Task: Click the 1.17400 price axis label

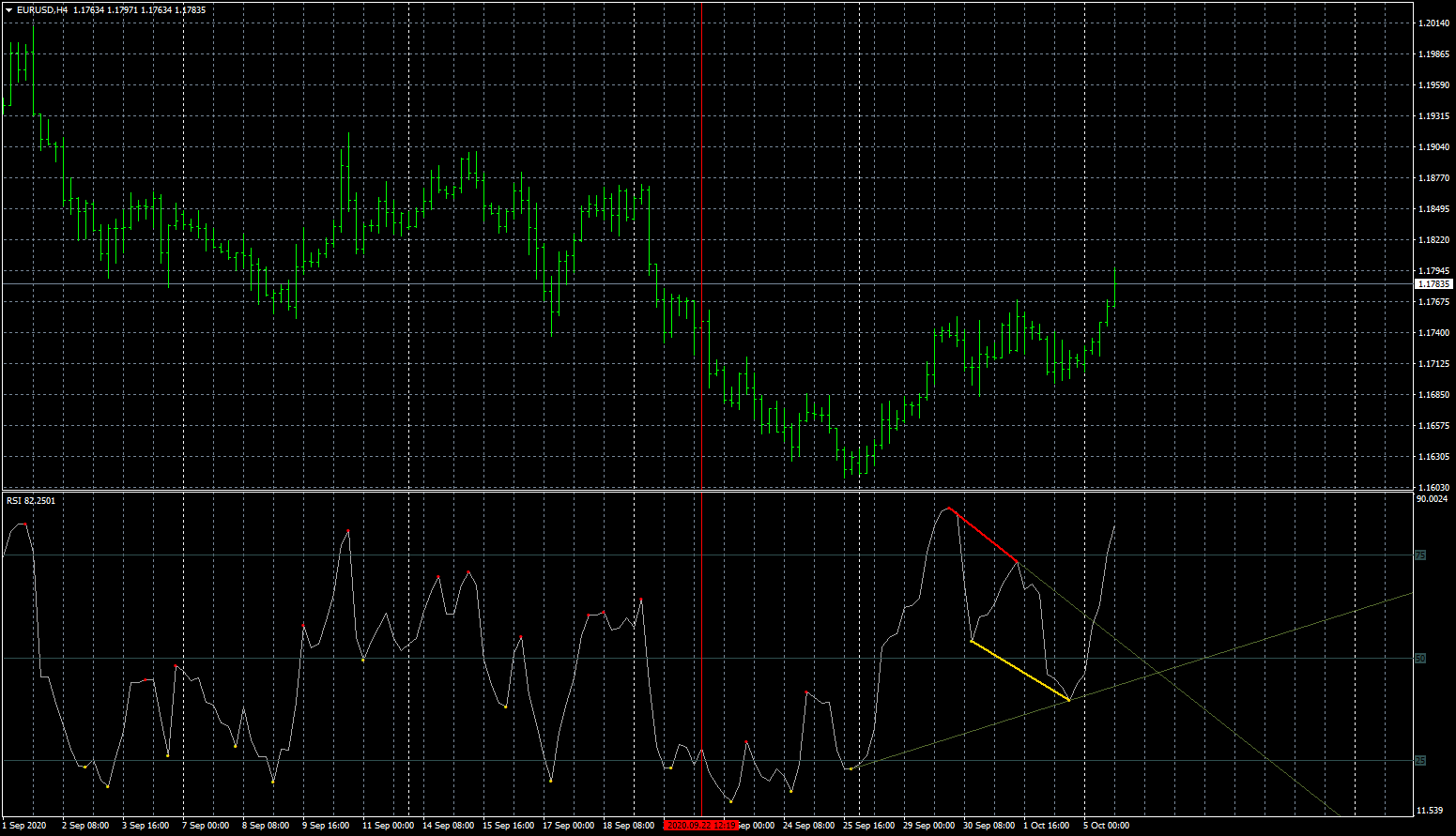Action: coord(1433,333)
